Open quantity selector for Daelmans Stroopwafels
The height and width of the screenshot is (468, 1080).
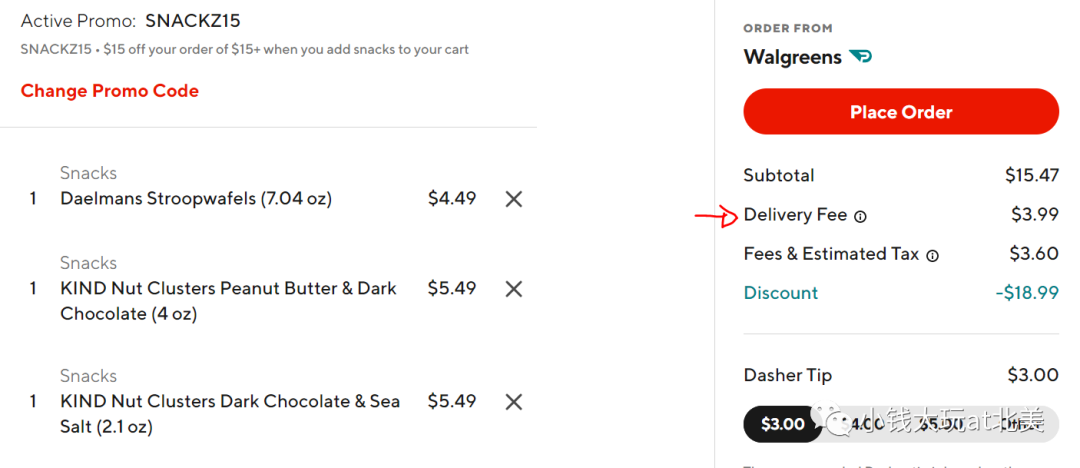click(32, 199)
